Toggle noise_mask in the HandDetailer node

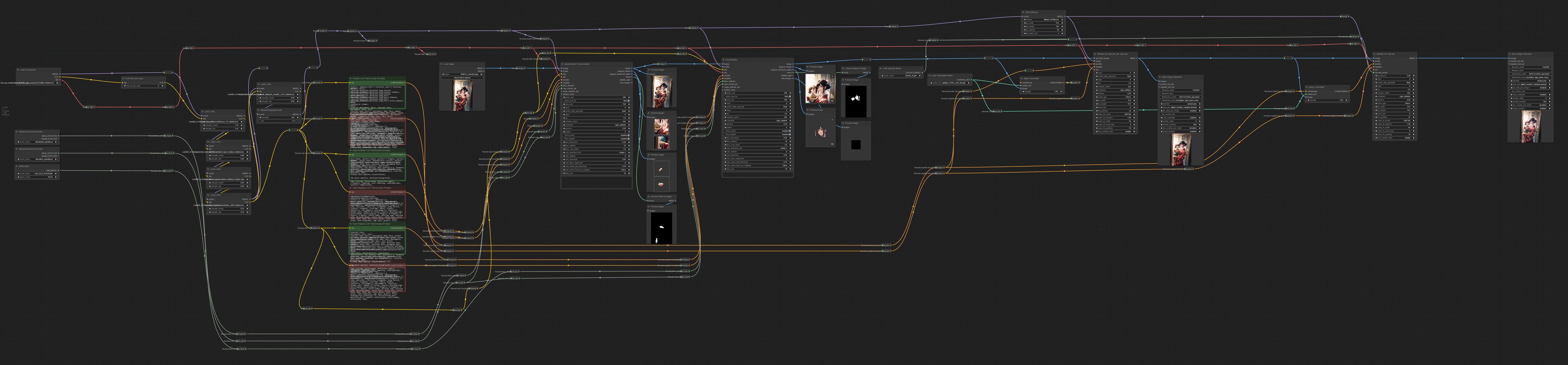[x=596, y=135]
